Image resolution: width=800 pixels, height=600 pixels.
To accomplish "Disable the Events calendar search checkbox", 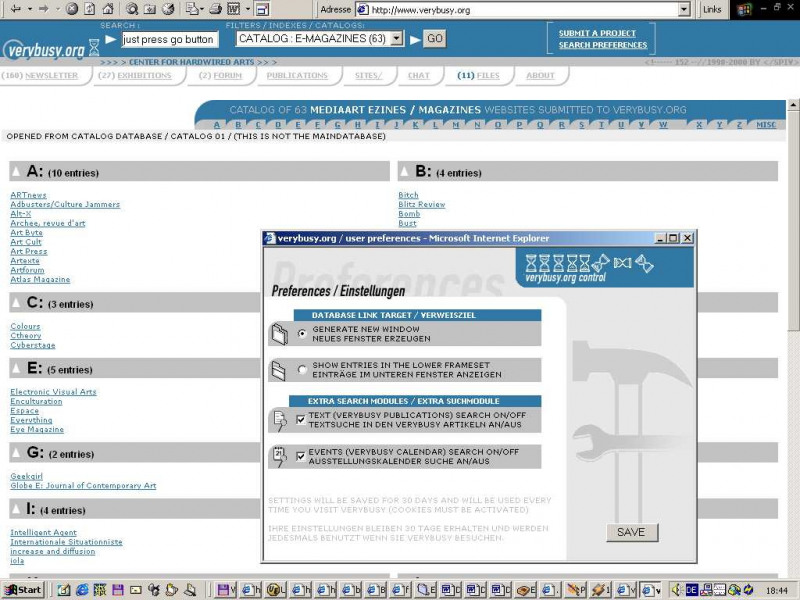I will 302,456.
